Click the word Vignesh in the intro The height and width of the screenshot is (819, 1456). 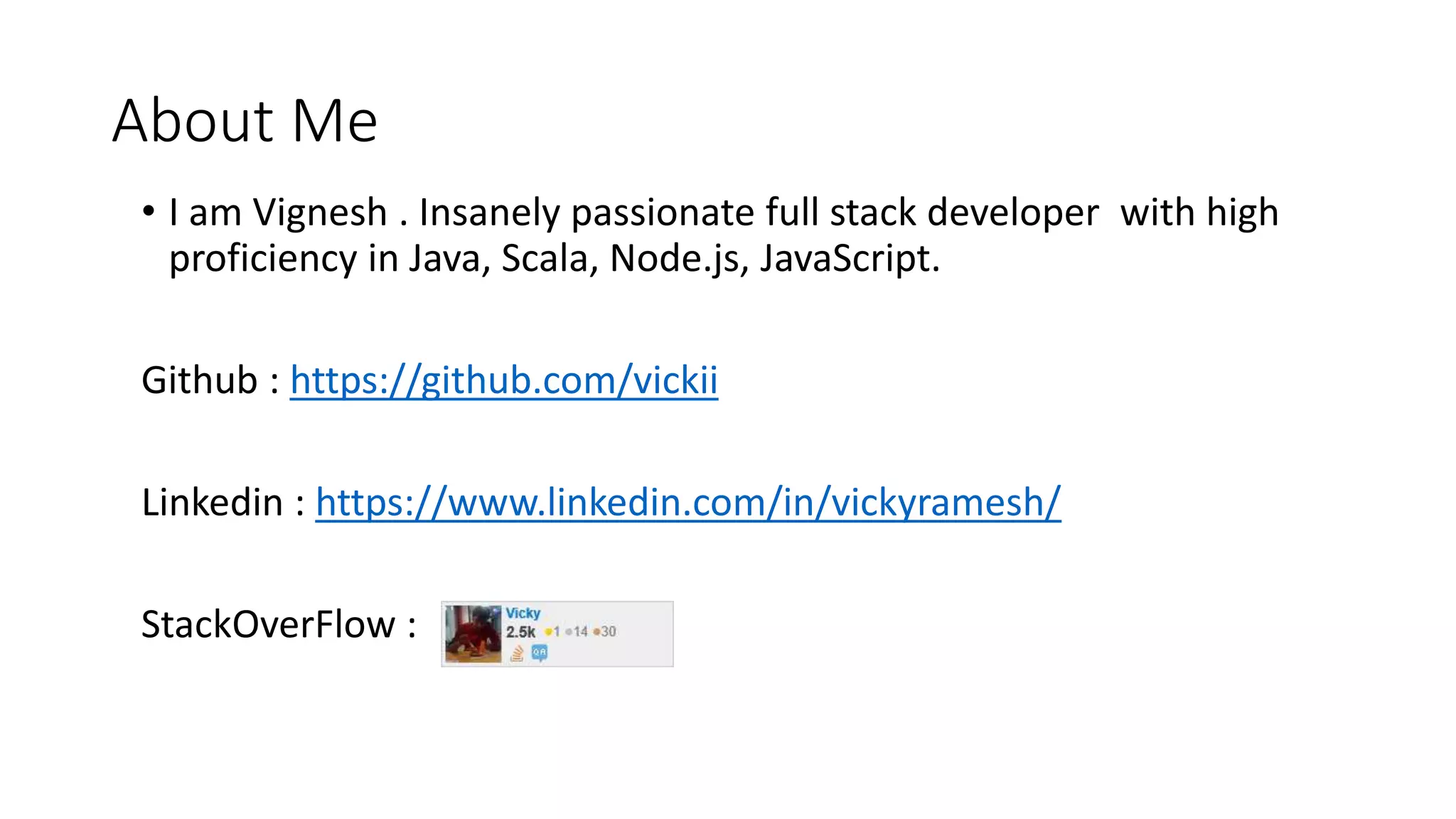pos(319,213)
